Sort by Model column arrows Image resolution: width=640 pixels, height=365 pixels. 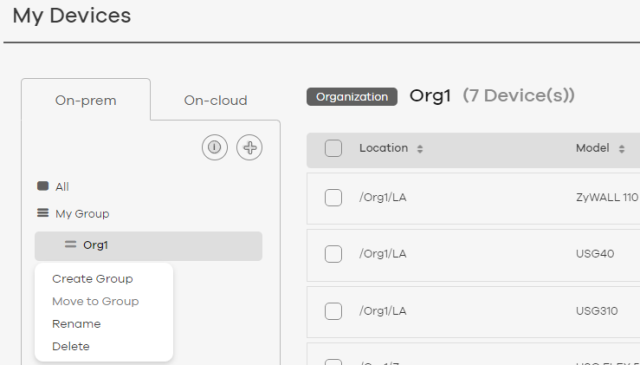point(622,149)
